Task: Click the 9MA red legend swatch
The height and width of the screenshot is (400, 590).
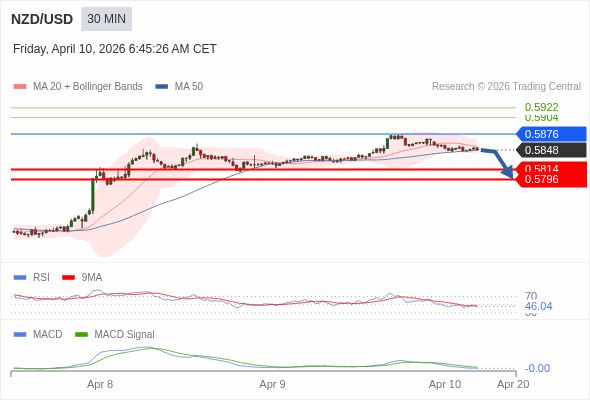Action: tap(68, 277)
